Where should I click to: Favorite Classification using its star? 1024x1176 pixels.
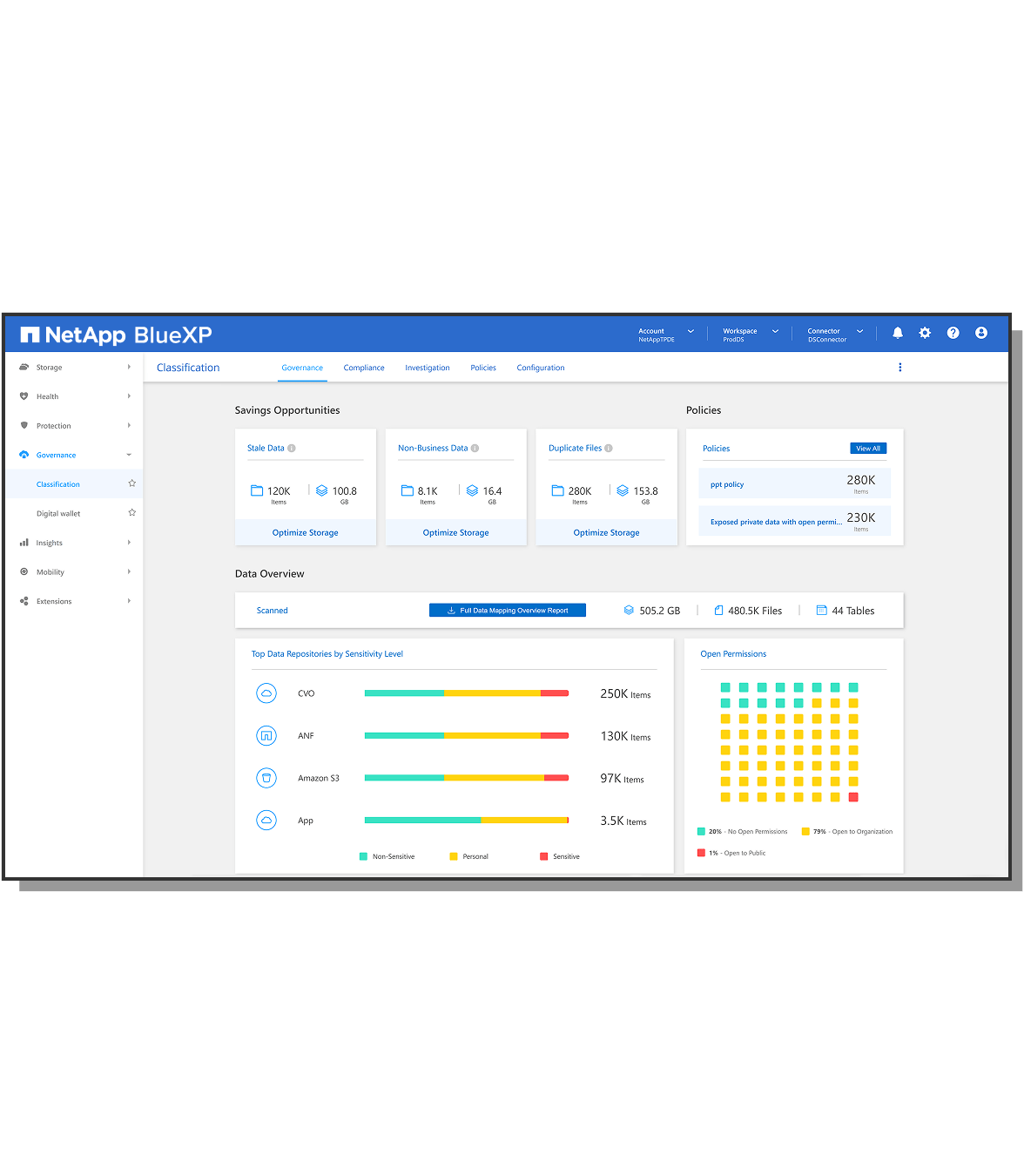click(x=131, y=483)
